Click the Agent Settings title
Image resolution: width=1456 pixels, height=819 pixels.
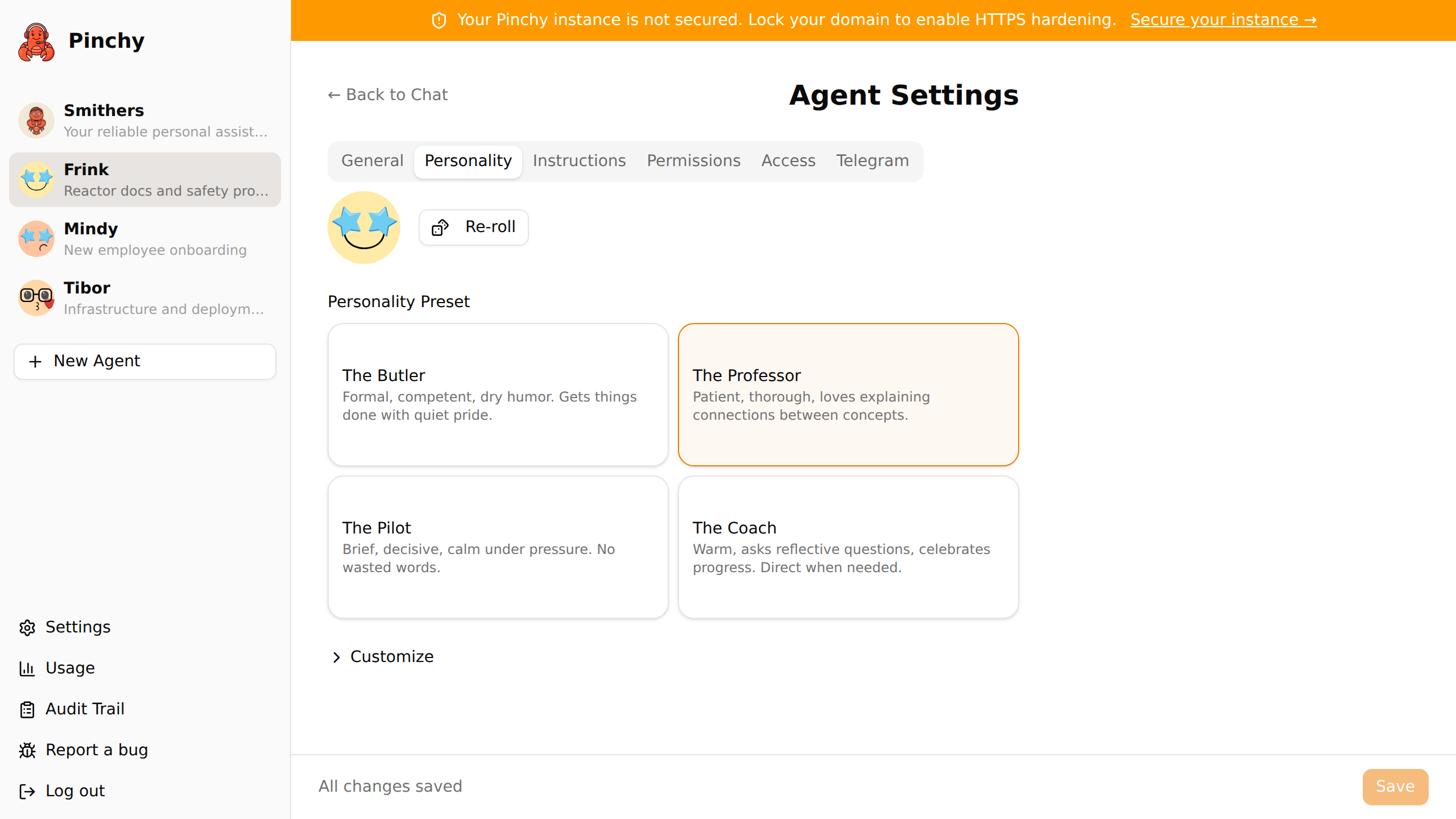[x=904, y=95]
